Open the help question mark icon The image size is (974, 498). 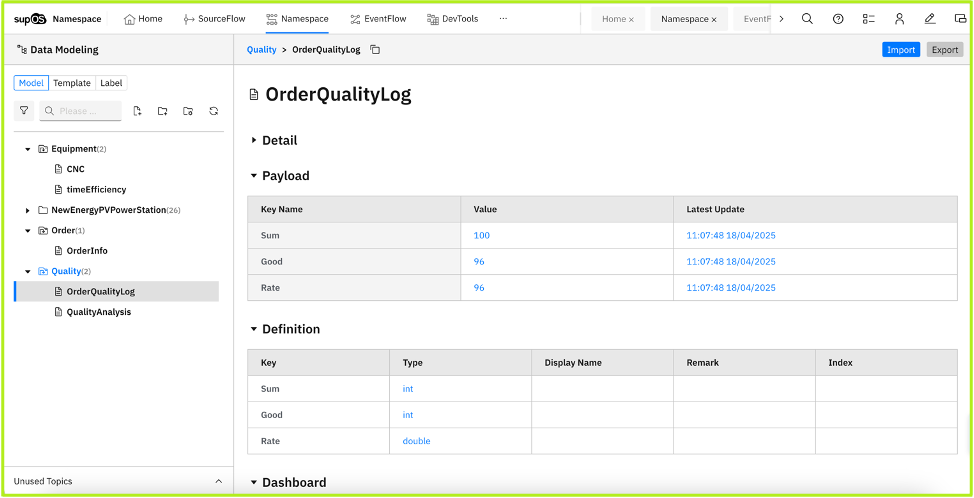pos(837,19)
